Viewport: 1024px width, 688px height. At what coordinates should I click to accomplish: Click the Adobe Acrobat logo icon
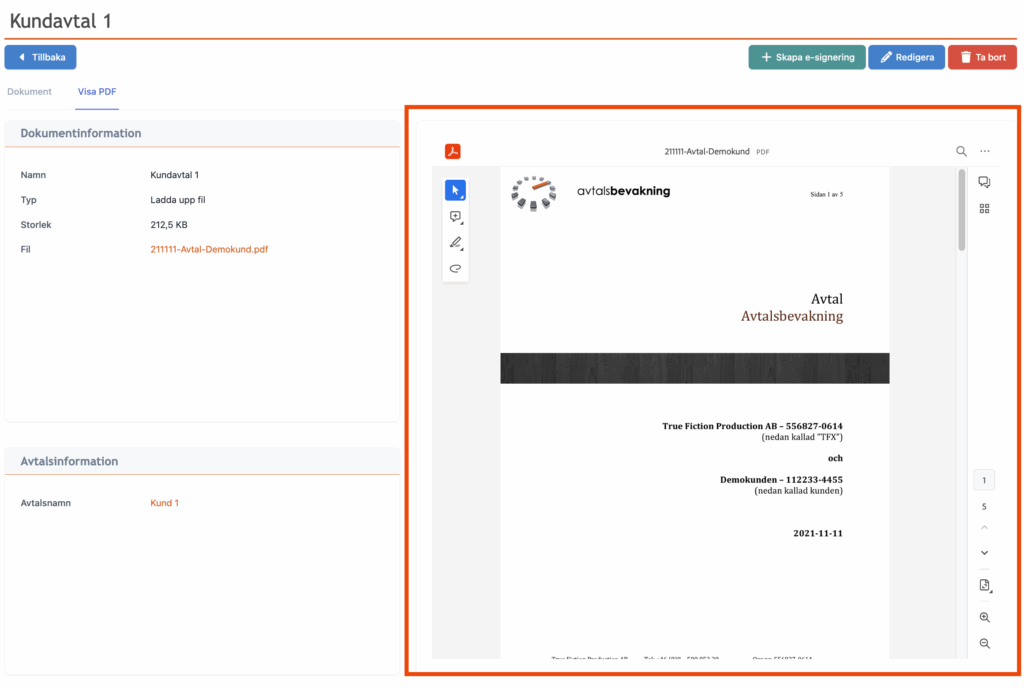[x=453, y=152]
